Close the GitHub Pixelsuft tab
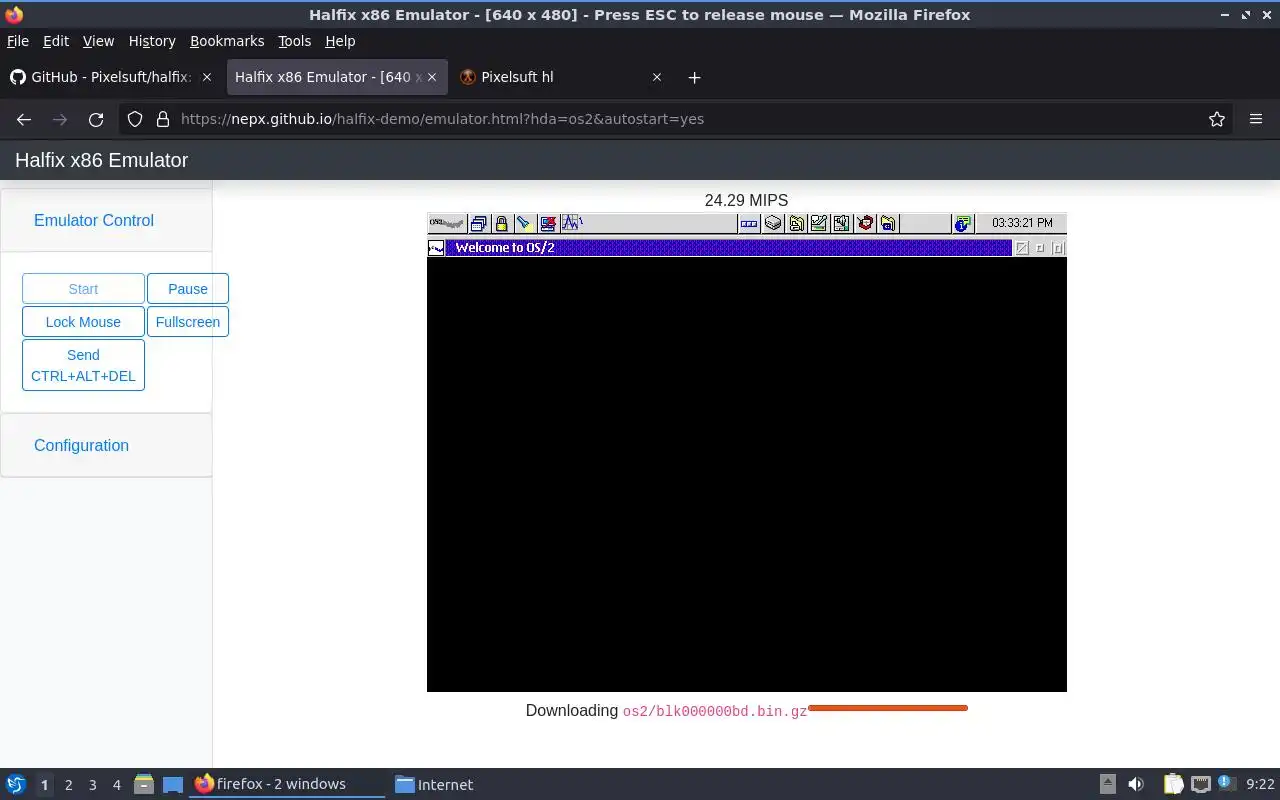This screenshot has height=800, width=1280. pyautogui.click(x=207, y=77)
